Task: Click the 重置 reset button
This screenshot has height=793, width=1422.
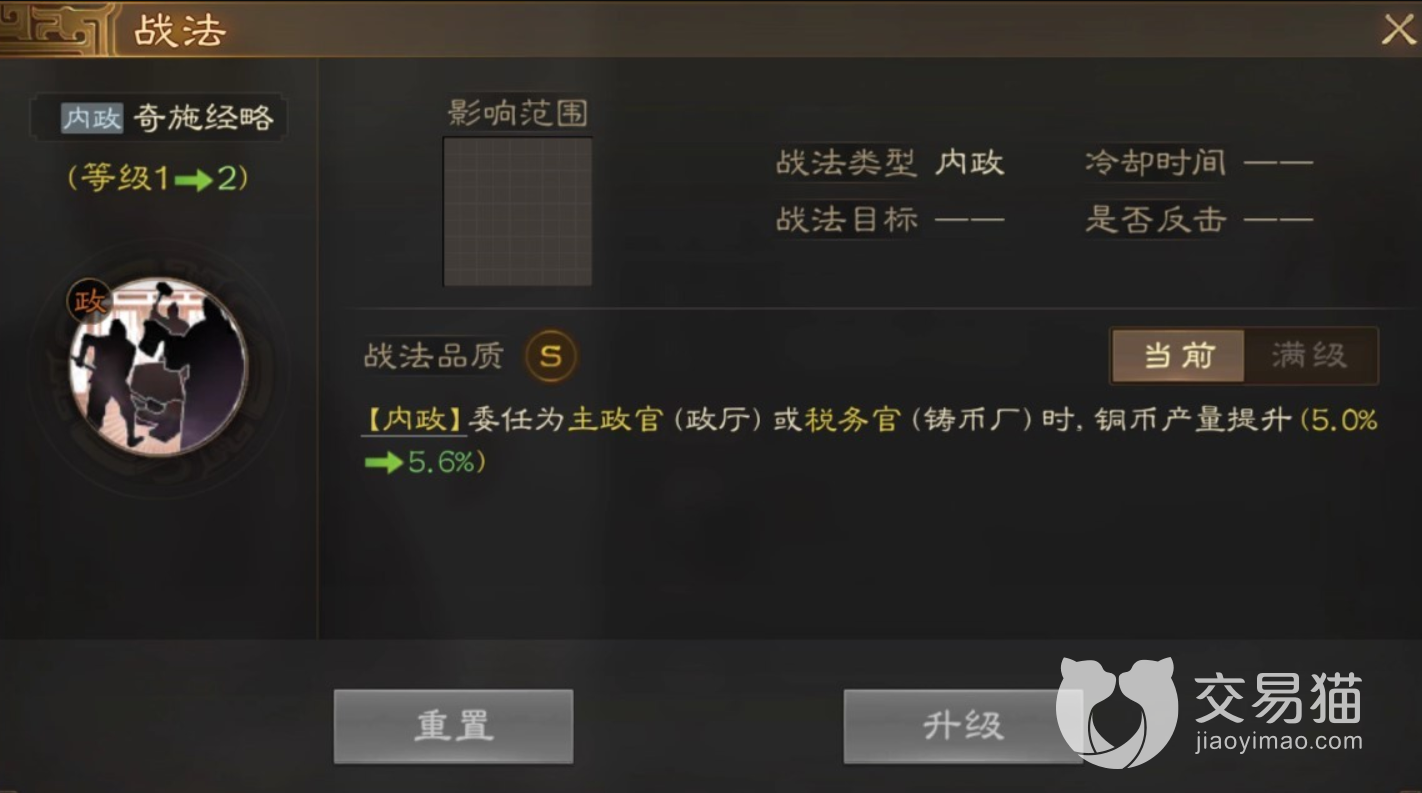Action: (x=453, y=726)
